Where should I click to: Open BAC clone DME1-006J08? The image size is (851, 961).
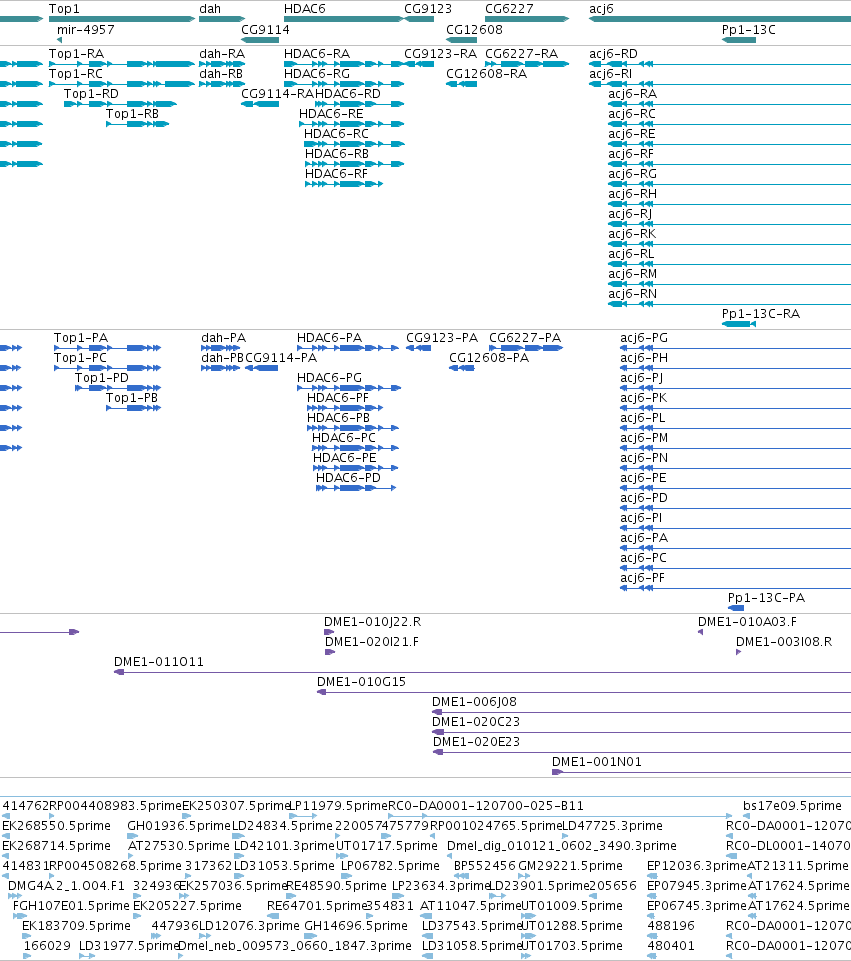[474, 702]
